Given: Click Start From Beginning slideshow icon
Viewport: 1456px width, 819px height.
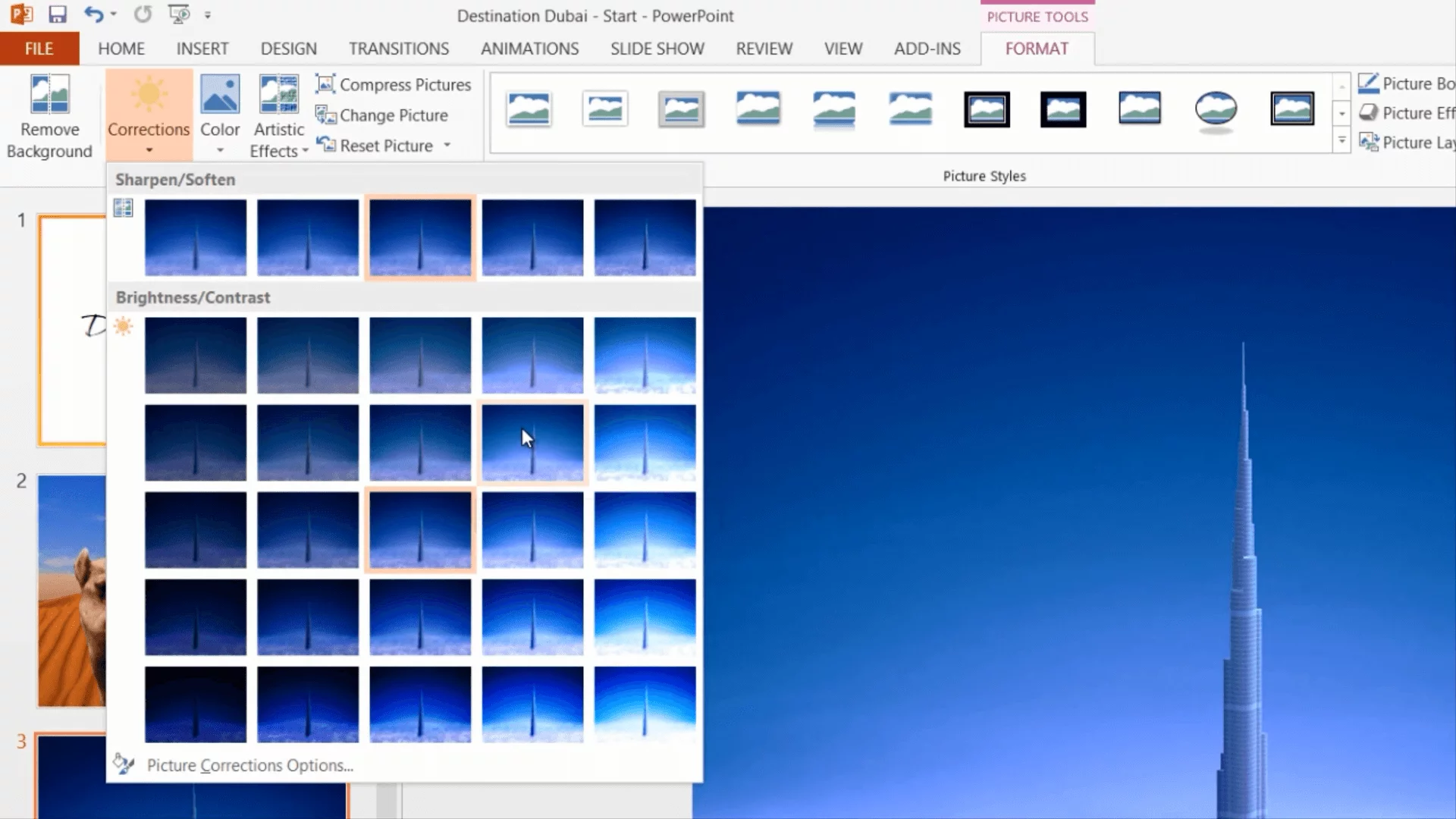Looking at the screenshot, I should point(178,14).
